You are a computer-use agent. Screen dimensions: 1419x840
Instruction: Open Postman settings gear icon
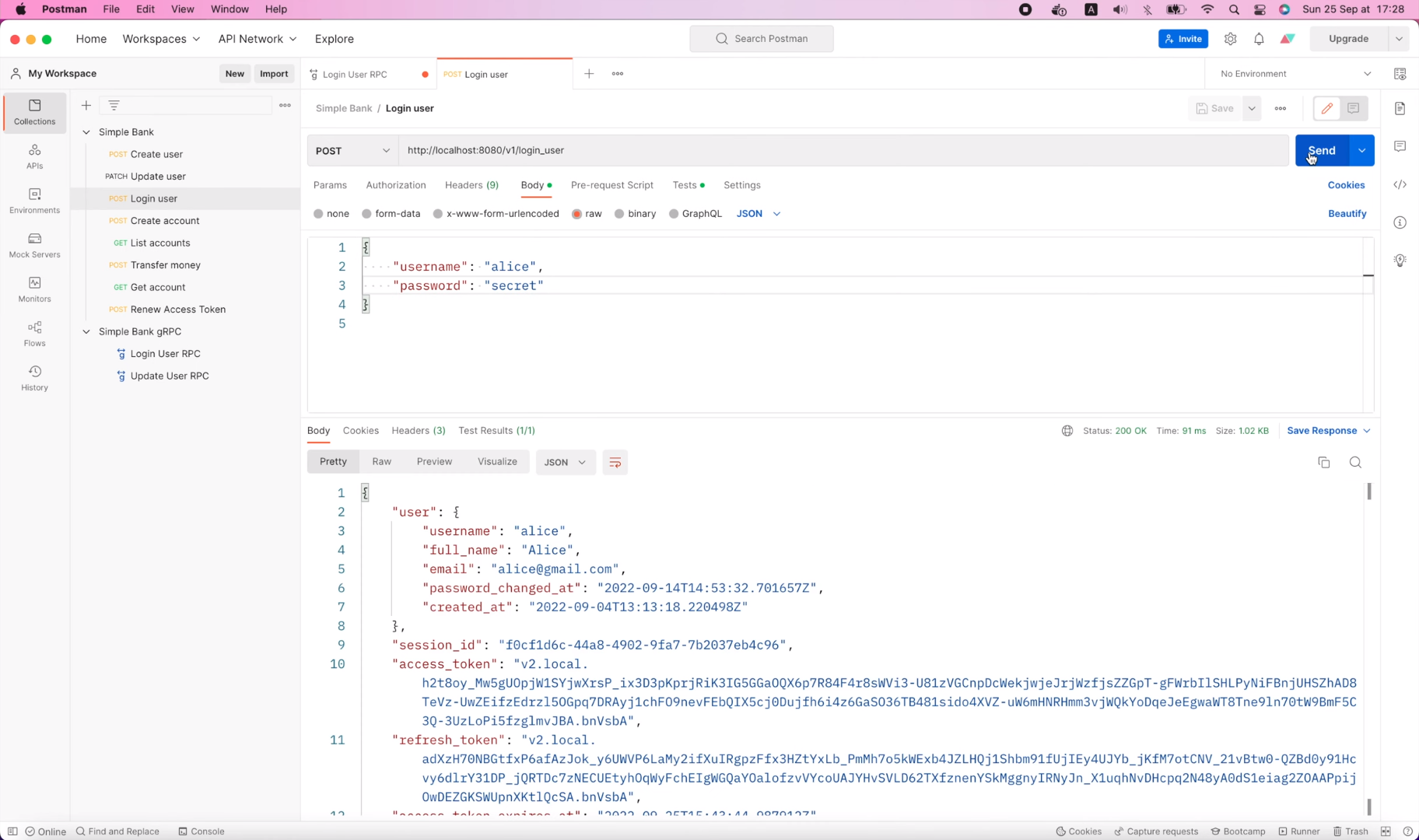pyautogui.click(x=1230, y=39)
